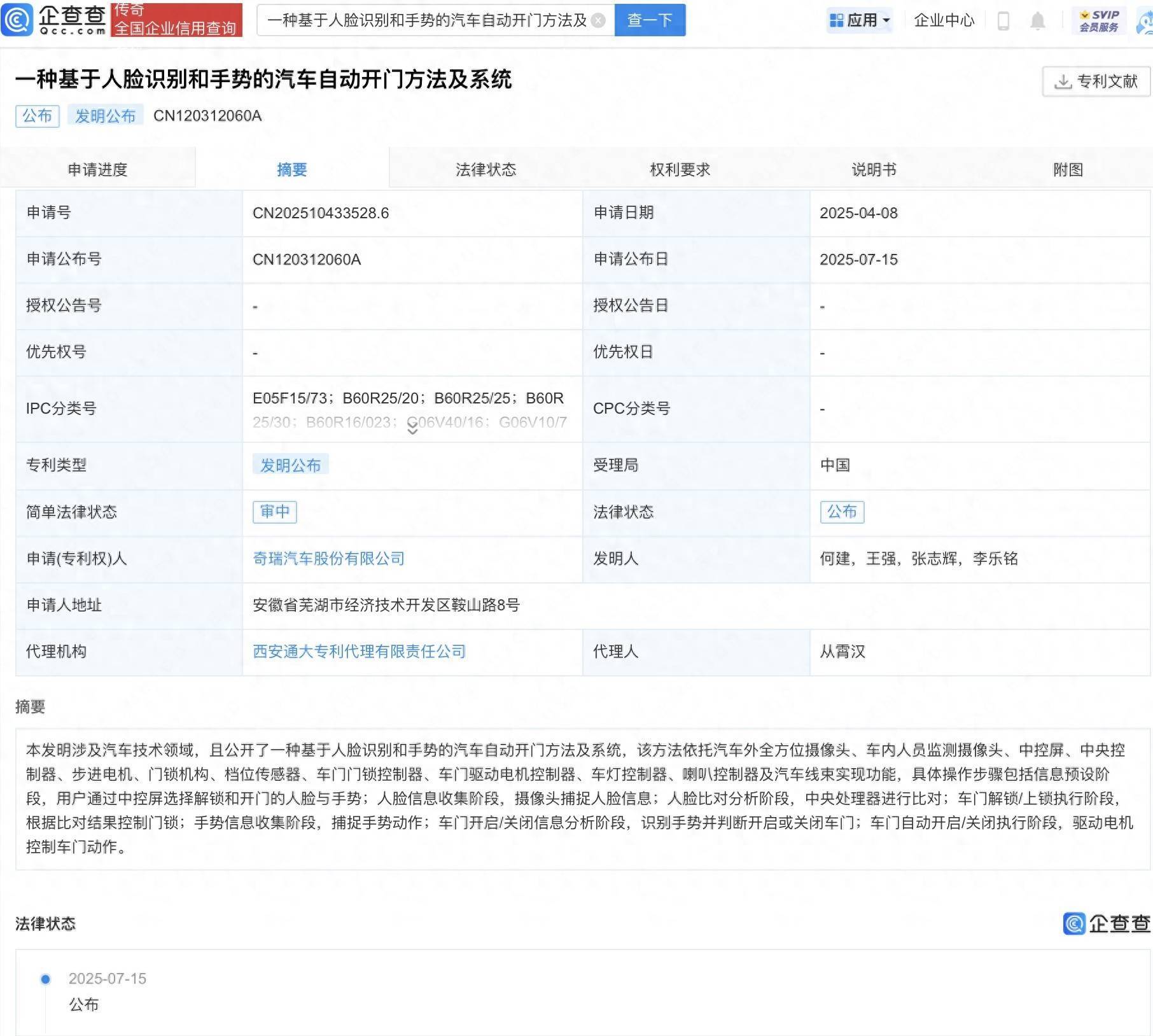Expand the full IPC classification list
The height and width of the screenshot is (1036, 1153).
(412, 429)
